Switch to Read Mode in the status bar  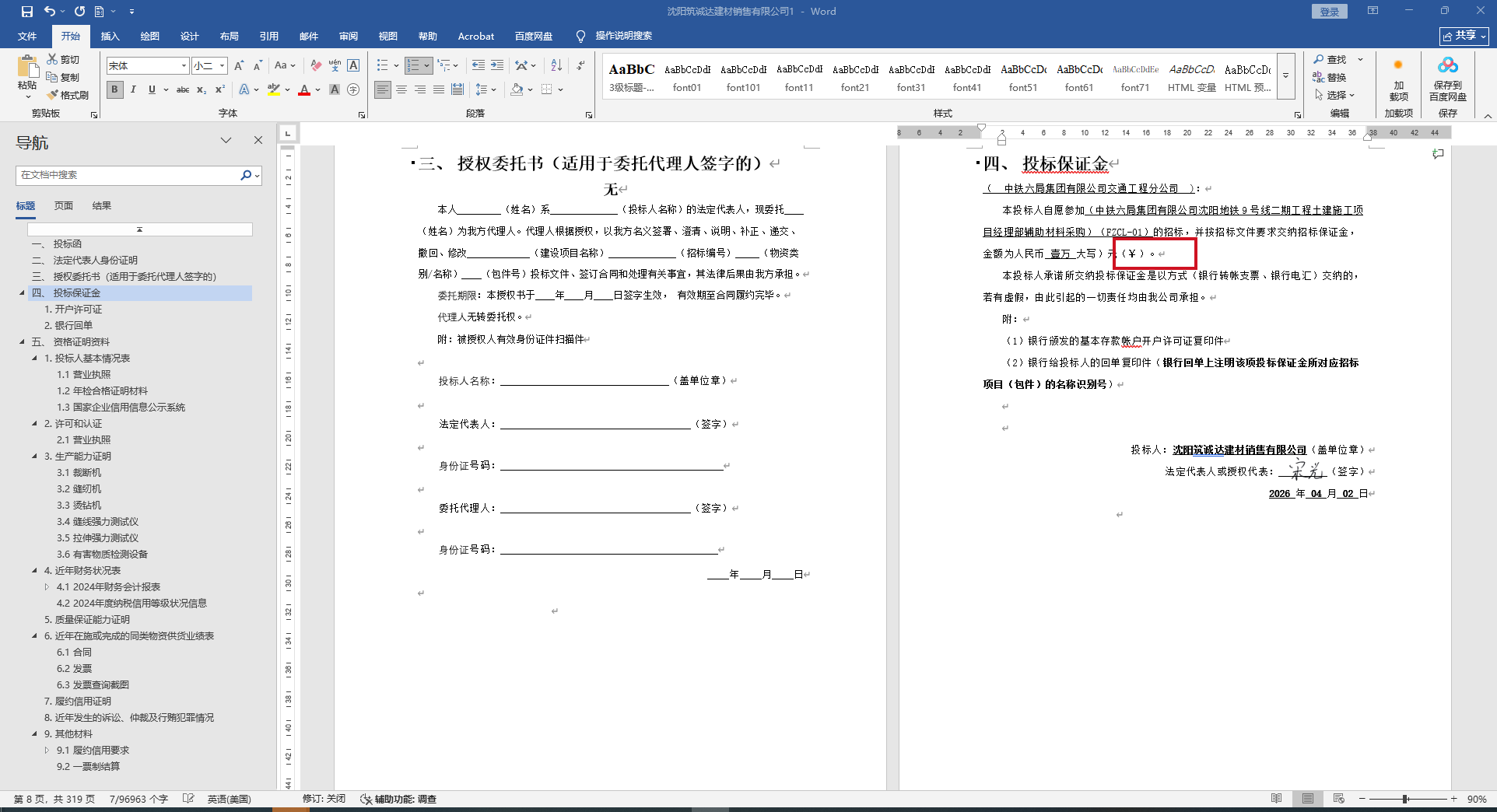[x=1277, y=799]
